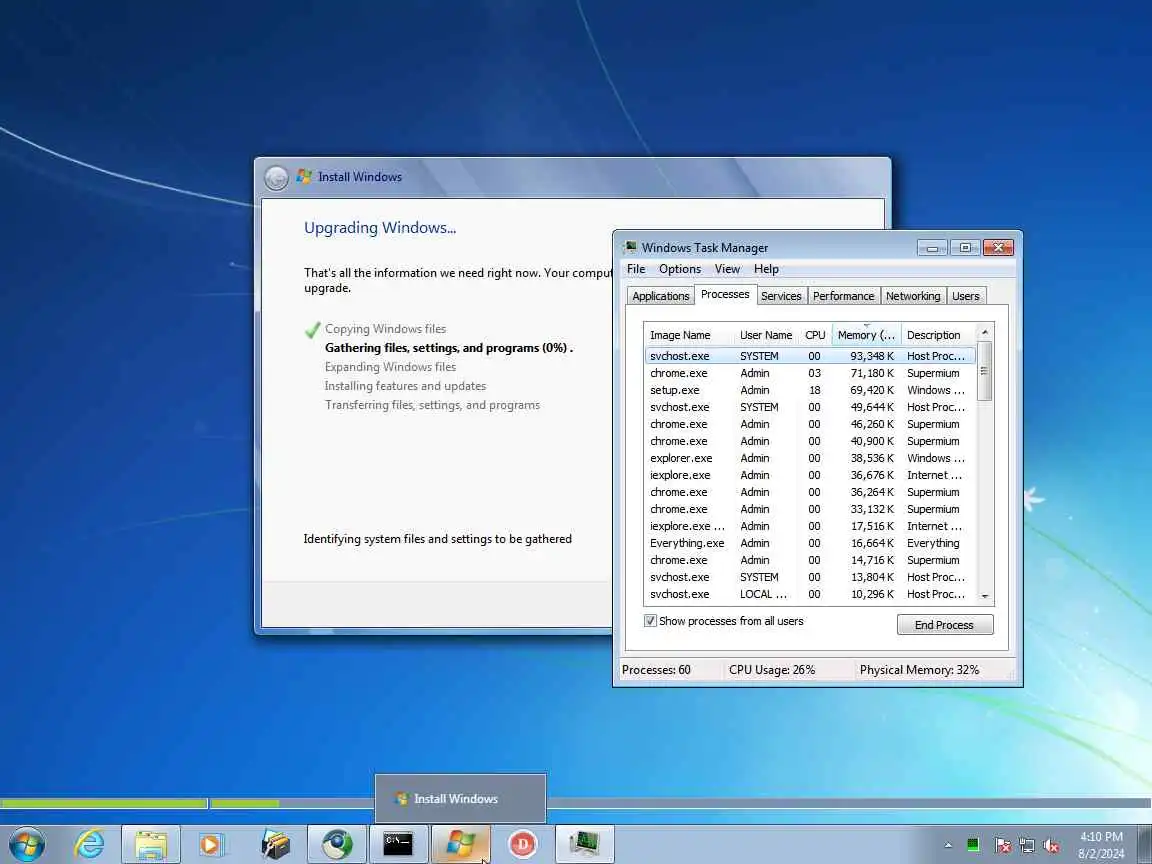Click the Expanding Windows files step
Image resolution: width=1152 pixels, height=864 pixels.
coord(390,367)
